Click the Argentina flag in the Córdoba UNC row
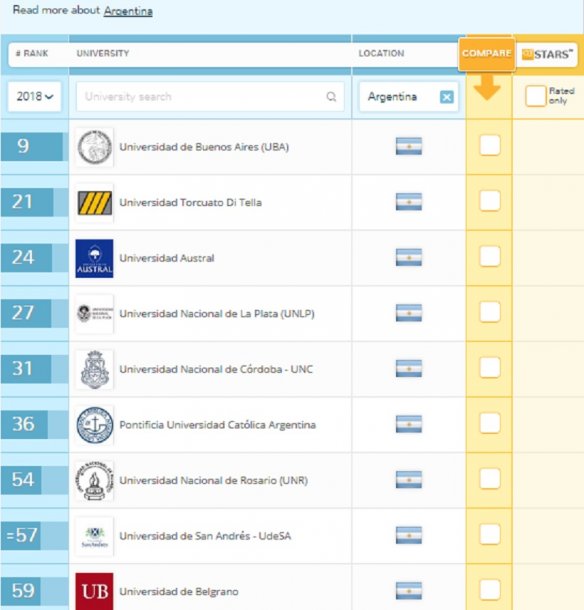Viewport: 584px width, 610px height. point(409,369)
